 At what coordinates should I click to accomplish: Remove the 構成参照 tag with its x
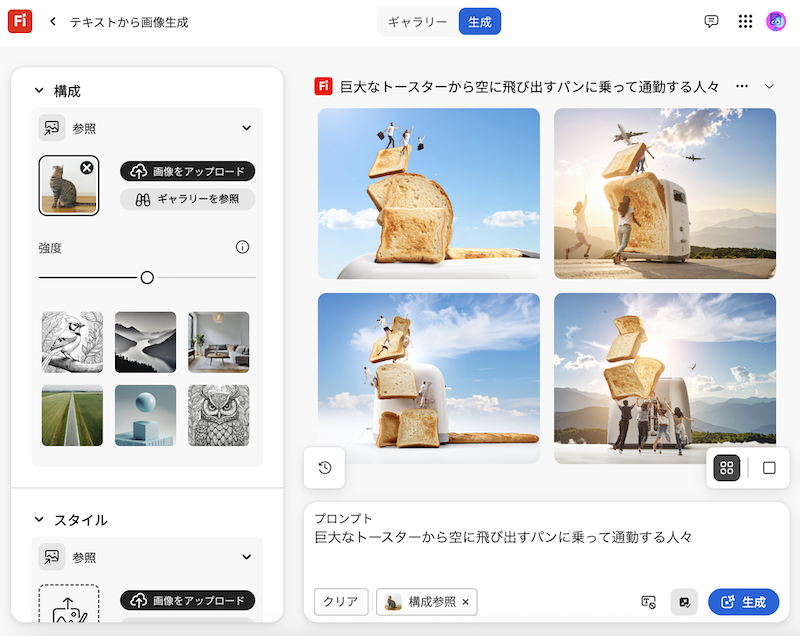[x=465, y=602]
